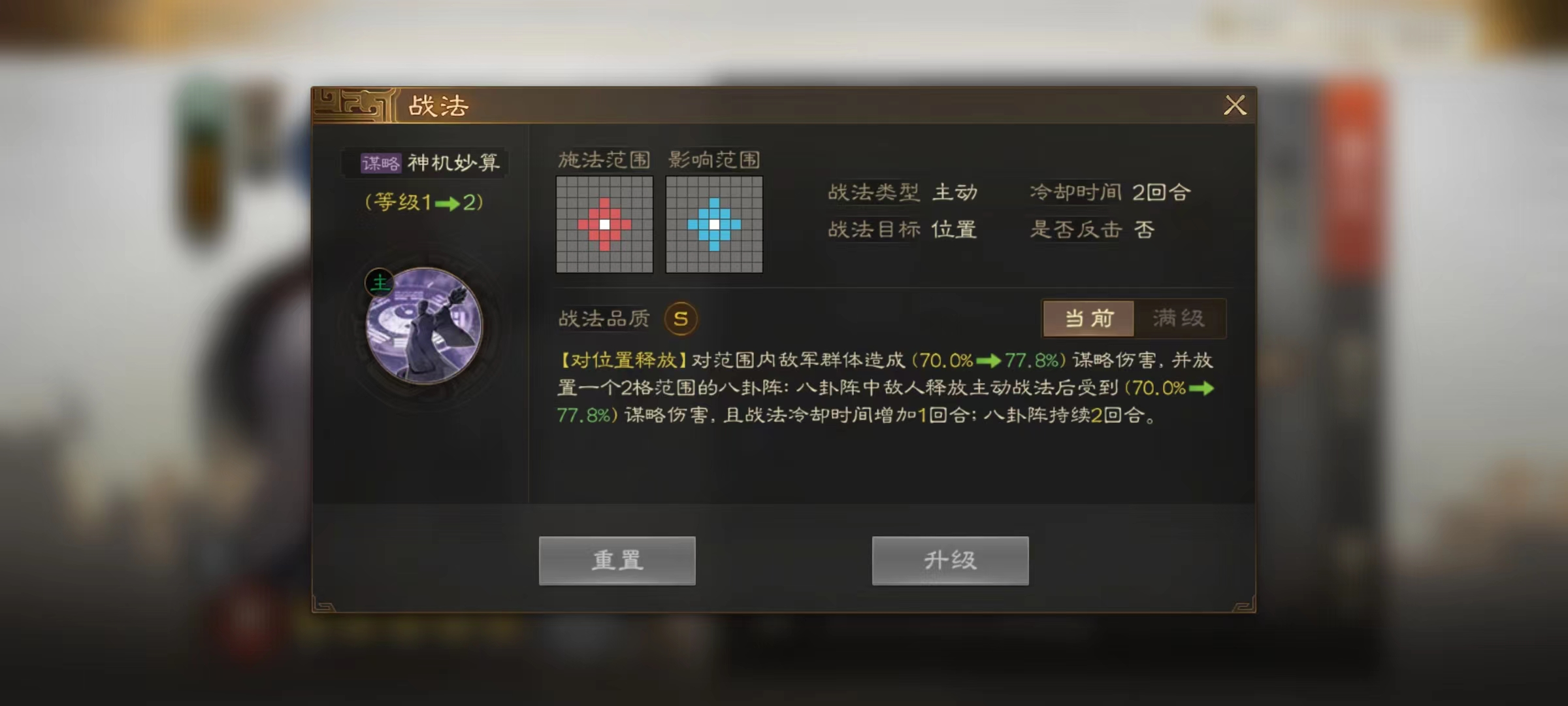Switch to the 满级 tab
Screen dimensions: 1568x706
tap(1179, 319)
